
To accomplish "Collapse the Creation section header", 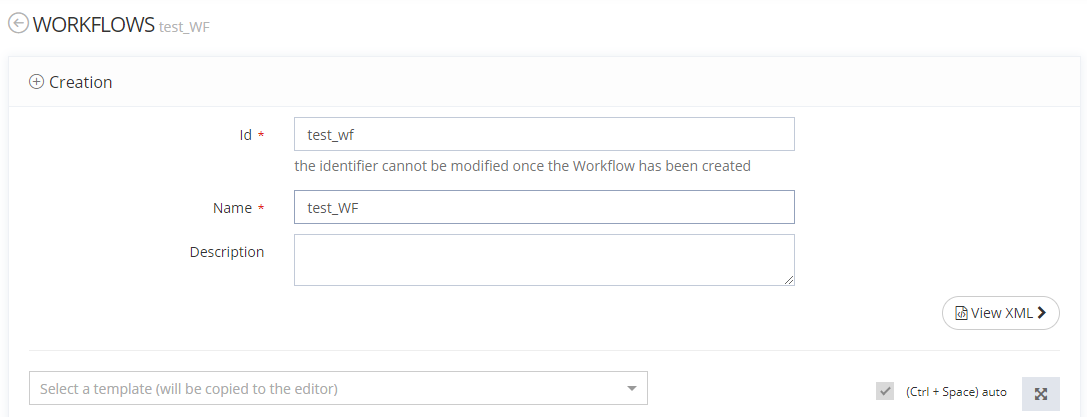I will tap(80, 83).
